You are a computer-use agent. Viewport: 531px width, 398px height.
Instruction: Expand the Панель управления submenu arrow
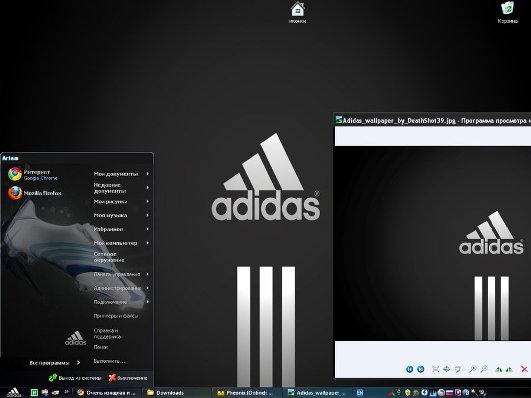point(148,274)
